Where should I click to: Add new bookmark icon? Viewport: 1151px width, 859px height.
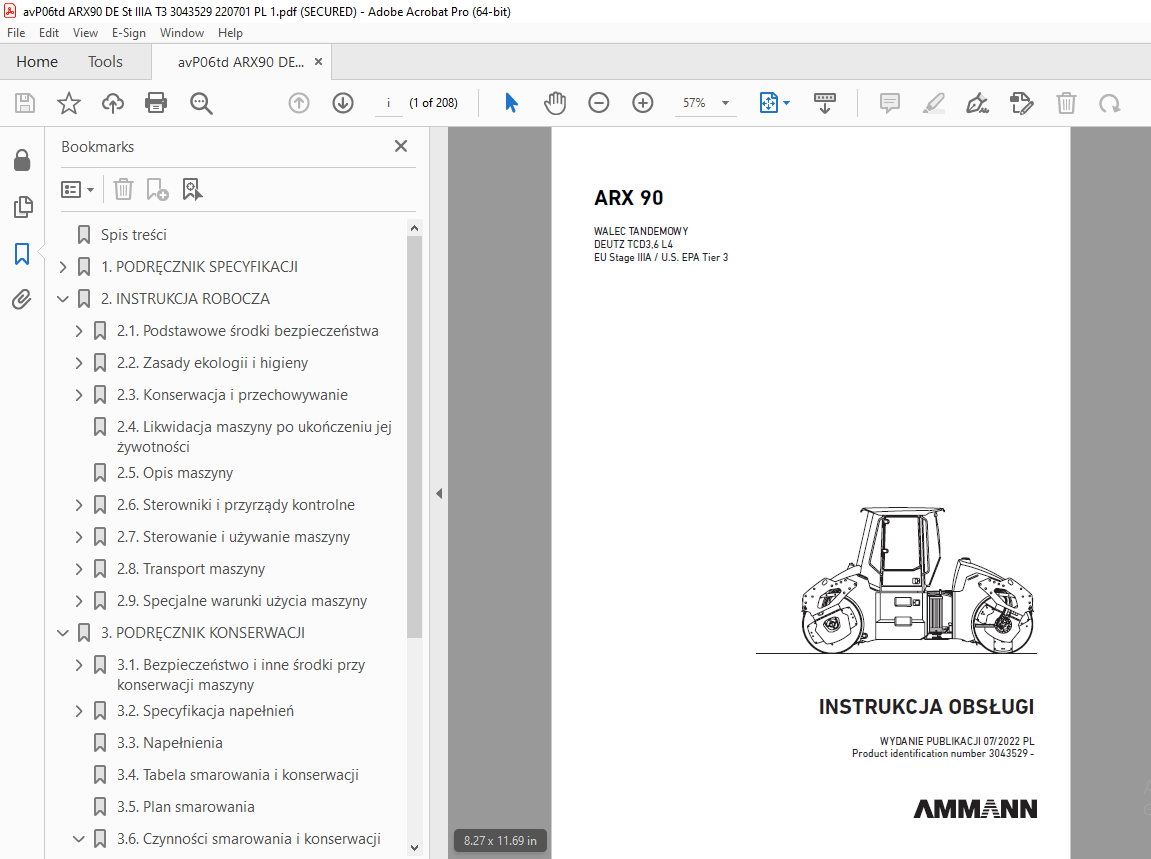[157, 189]
